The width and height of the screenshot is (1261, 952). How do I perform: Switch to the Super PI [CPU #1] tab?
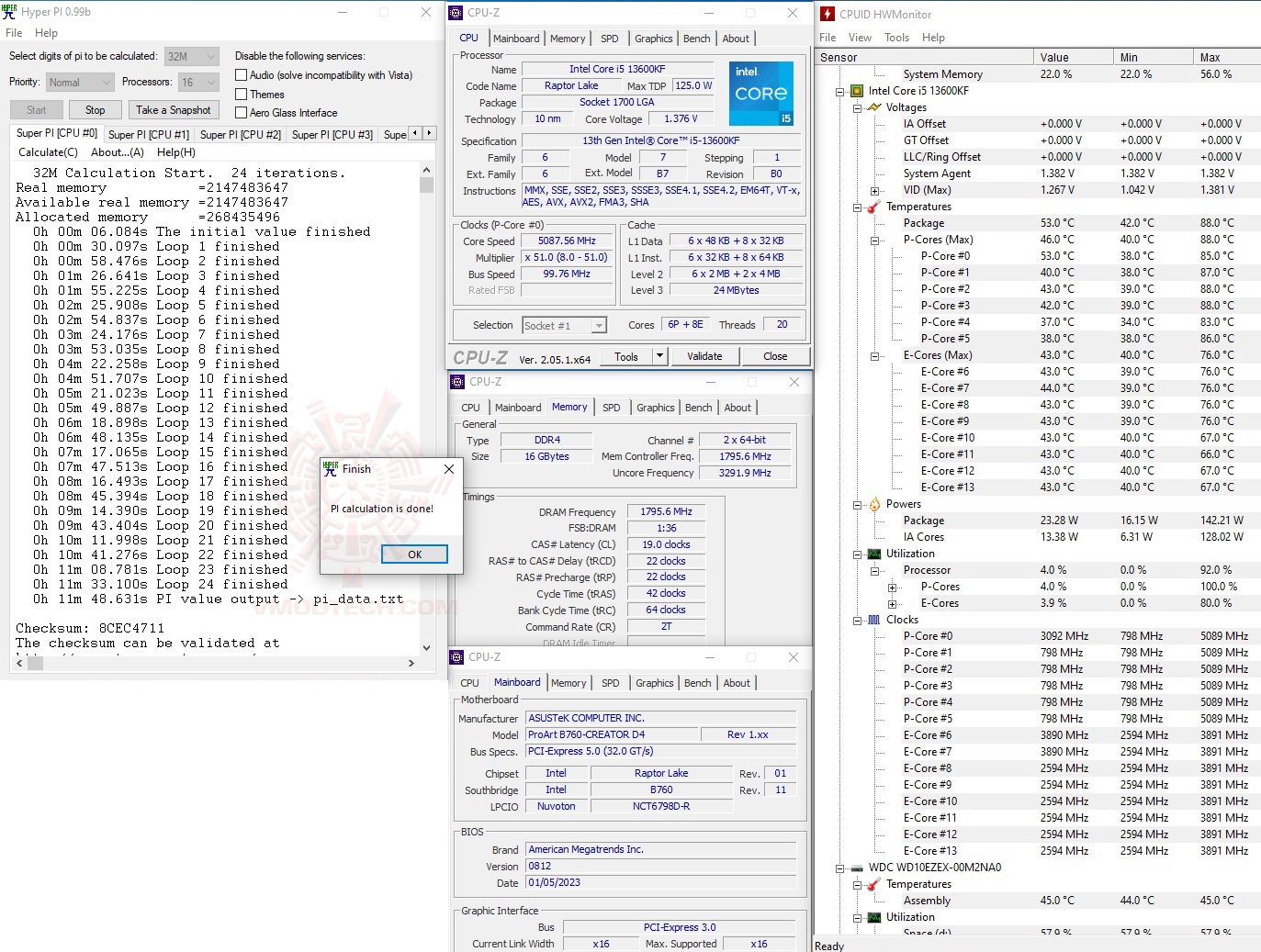pos(149,134)
